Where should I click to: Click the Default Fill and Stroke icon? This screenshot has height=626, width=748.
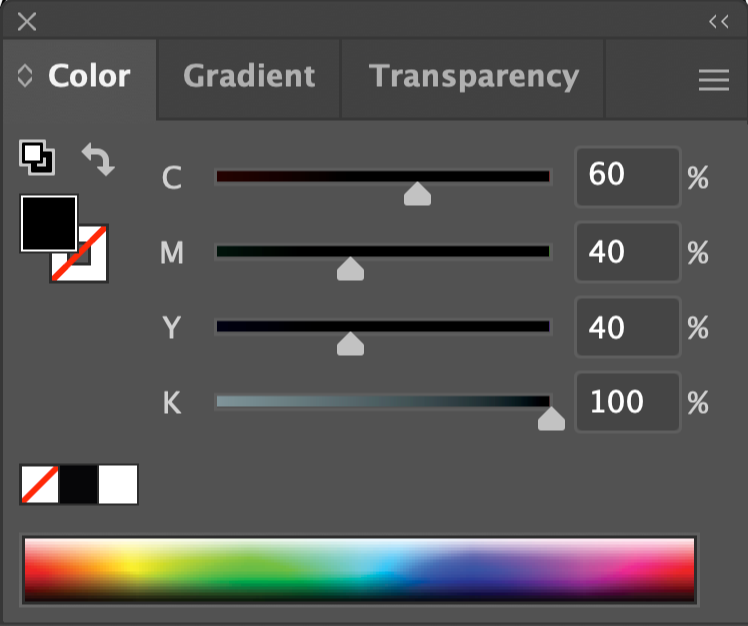click(37, 157)
